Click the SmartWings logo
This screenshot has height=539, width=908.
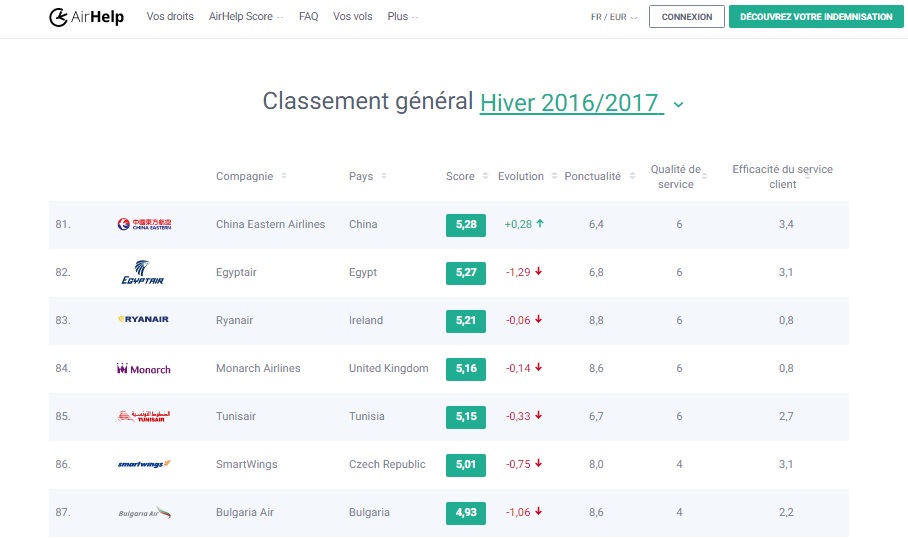144,464
